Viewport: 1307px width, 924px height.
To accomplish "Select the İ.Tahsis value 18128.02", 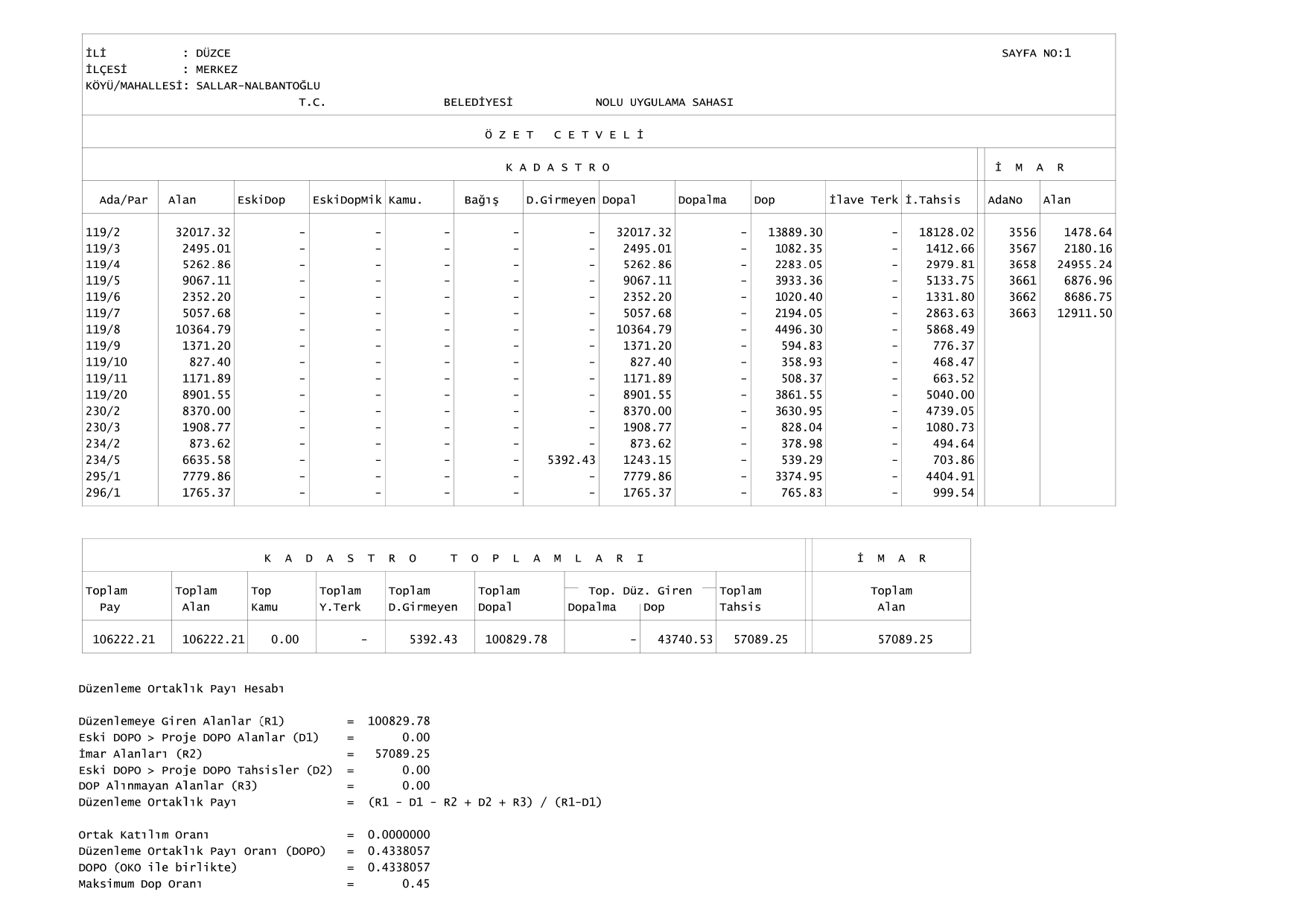I will pyautogui.click(x=946, y=232).
